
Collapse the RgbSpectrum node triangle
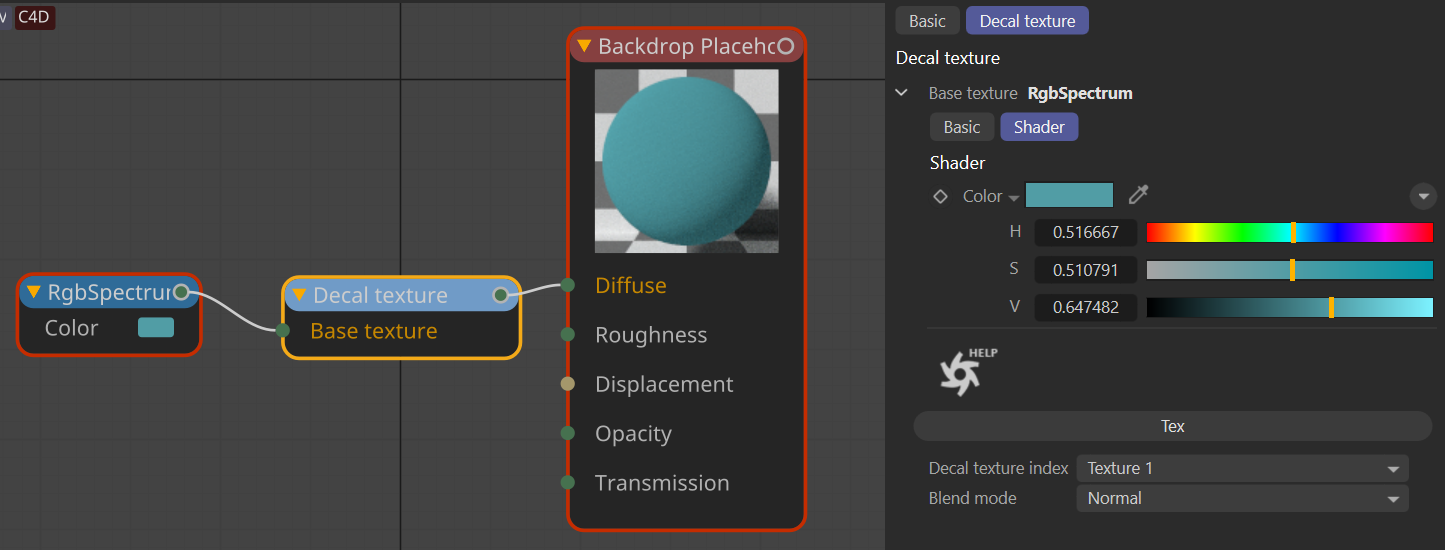[x=34, y=293]
